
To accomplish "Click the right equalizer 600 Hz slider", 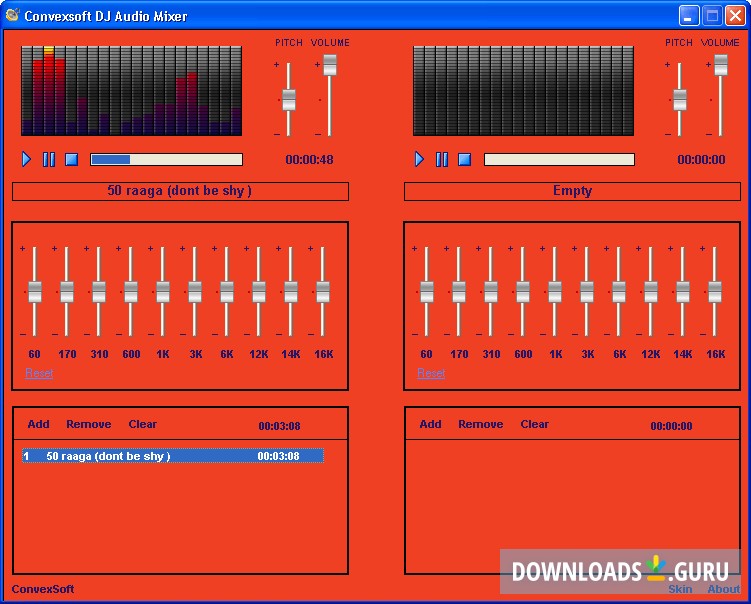I will [523, 292].
